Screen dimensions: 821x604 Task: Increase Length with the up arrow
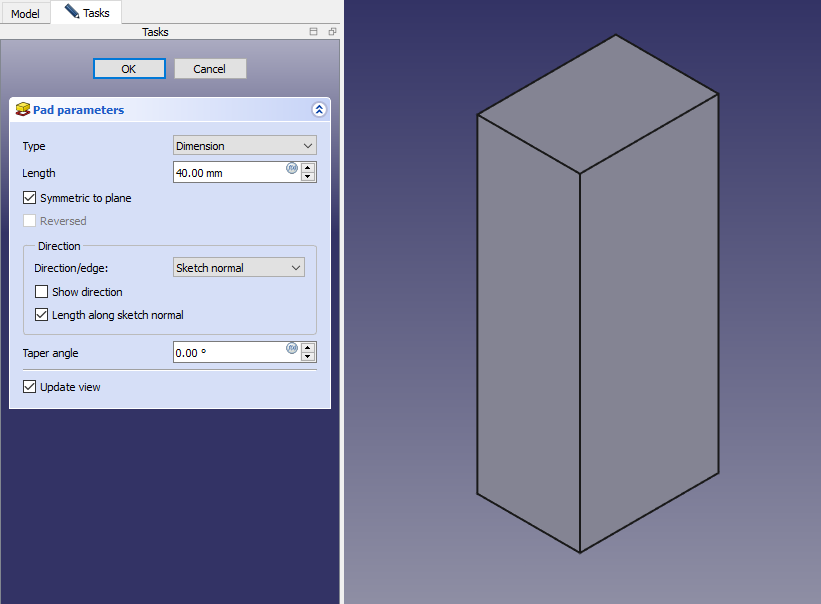(308, 167)
